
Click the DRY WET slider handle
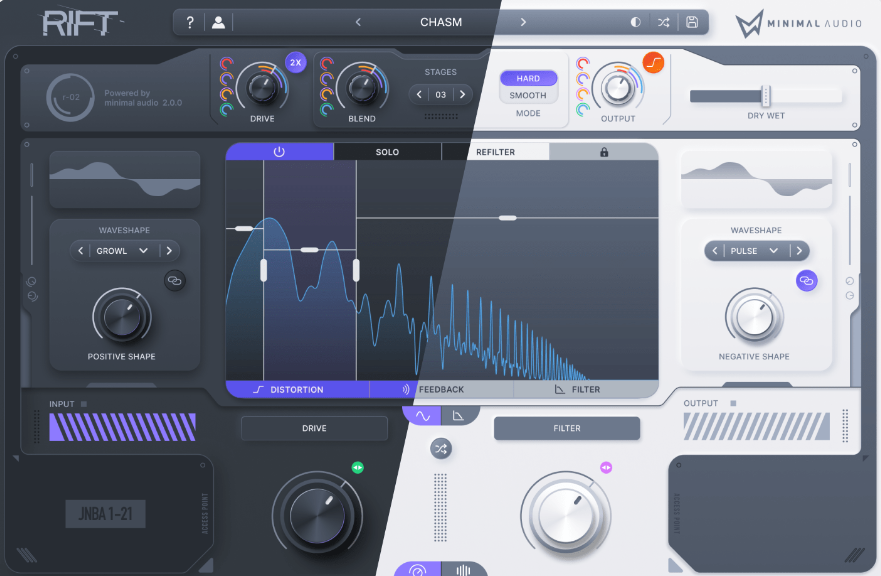tap(766, 96)
